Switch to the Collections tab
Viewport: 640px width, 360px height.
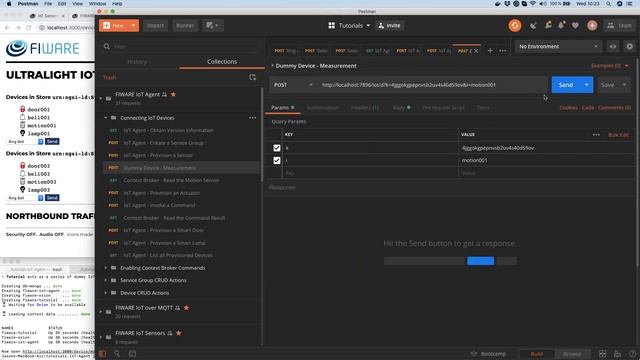[x=222, y=62]
